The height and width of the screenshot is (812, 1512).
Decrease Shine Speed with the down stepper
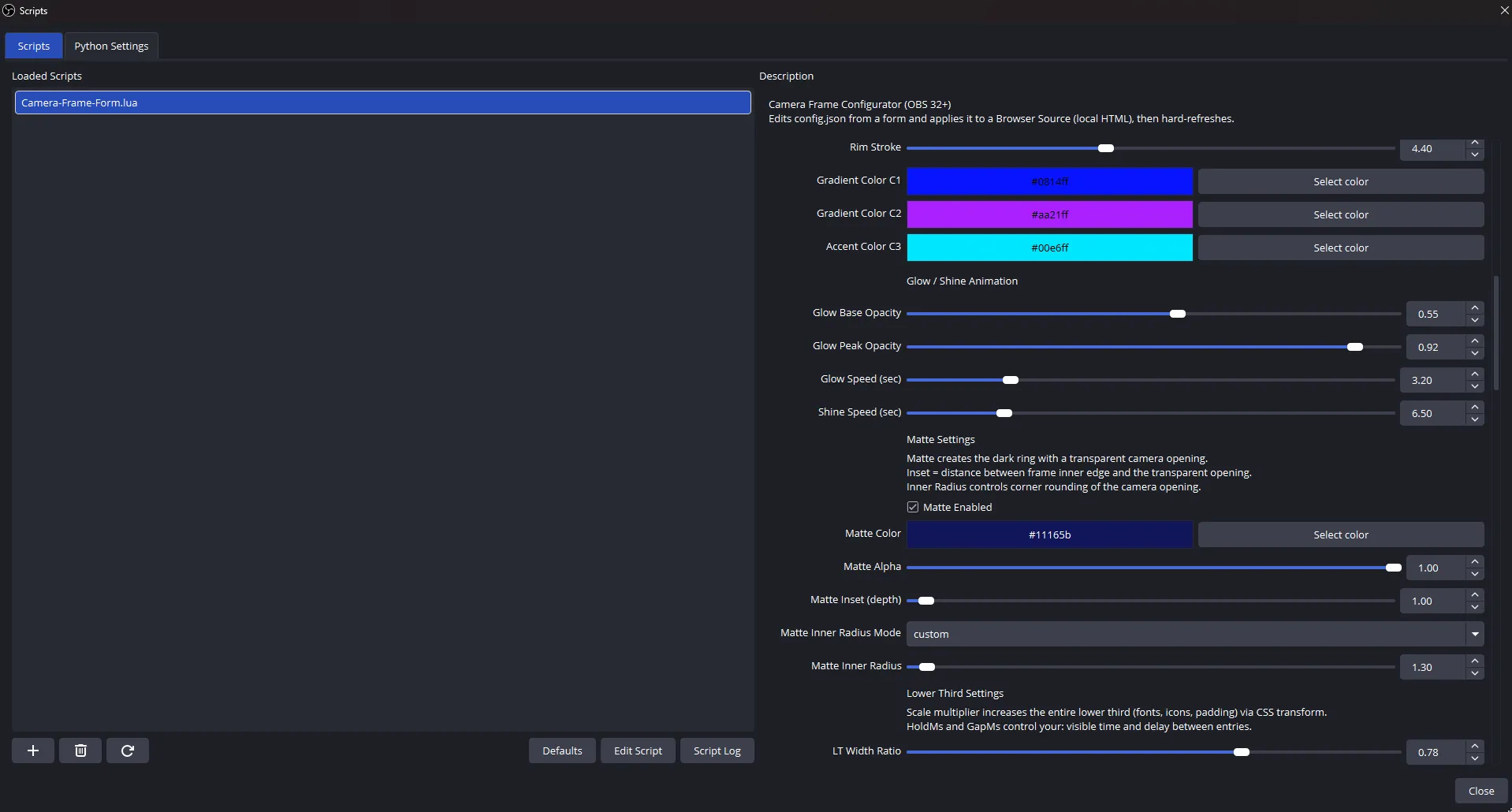click(x=1475, y=419)
